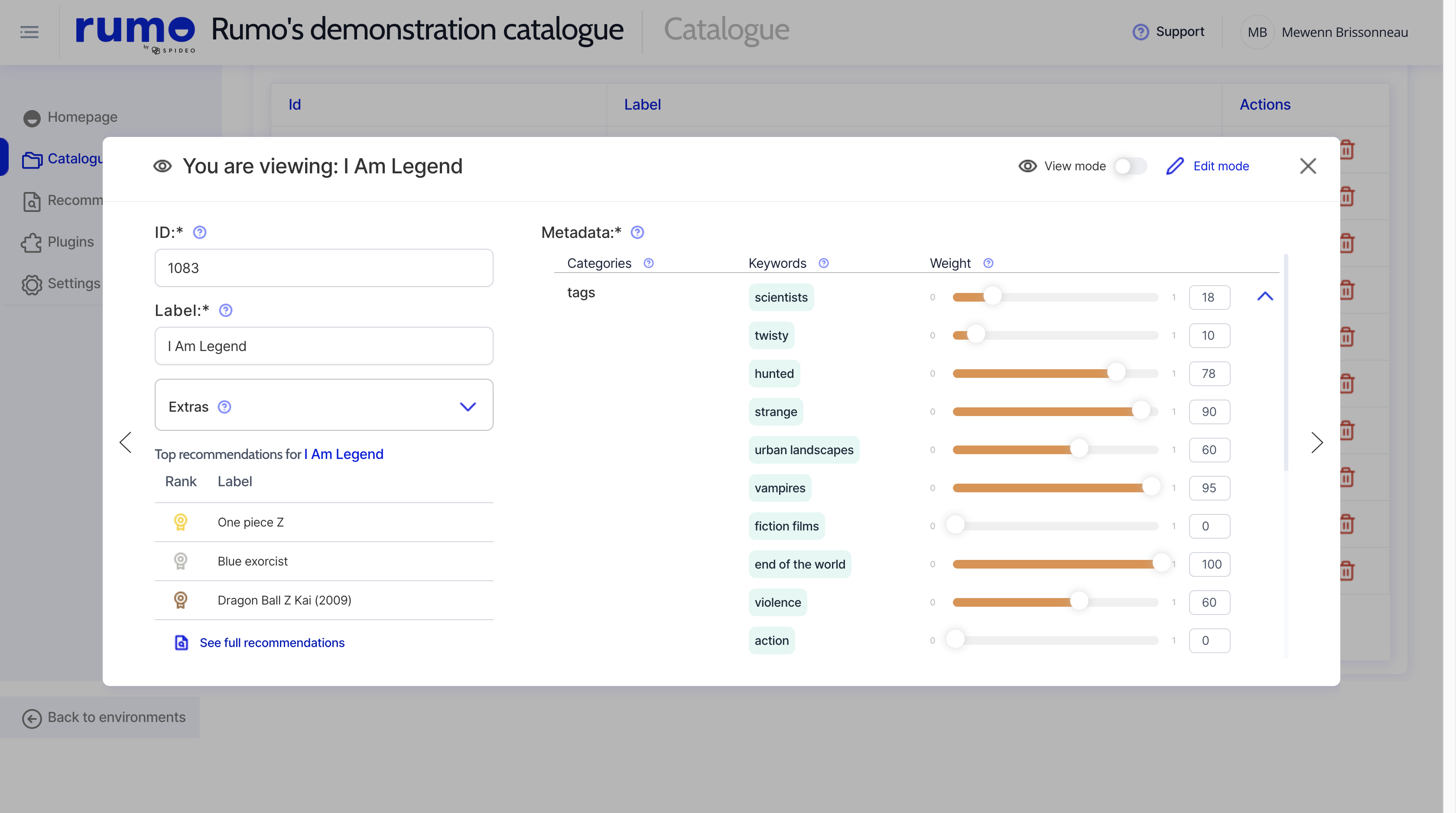Image resolution: width=1456 pixels, height=813 pixels.
Task: Click the Settings gear icon
Action: tap(32, 284)
